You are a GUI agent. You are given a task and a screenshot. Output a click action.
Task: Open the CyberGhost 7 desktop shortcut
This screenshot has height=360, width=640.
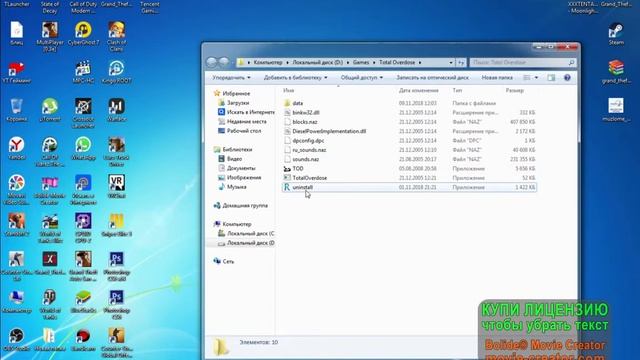click(x=83, y=33)
